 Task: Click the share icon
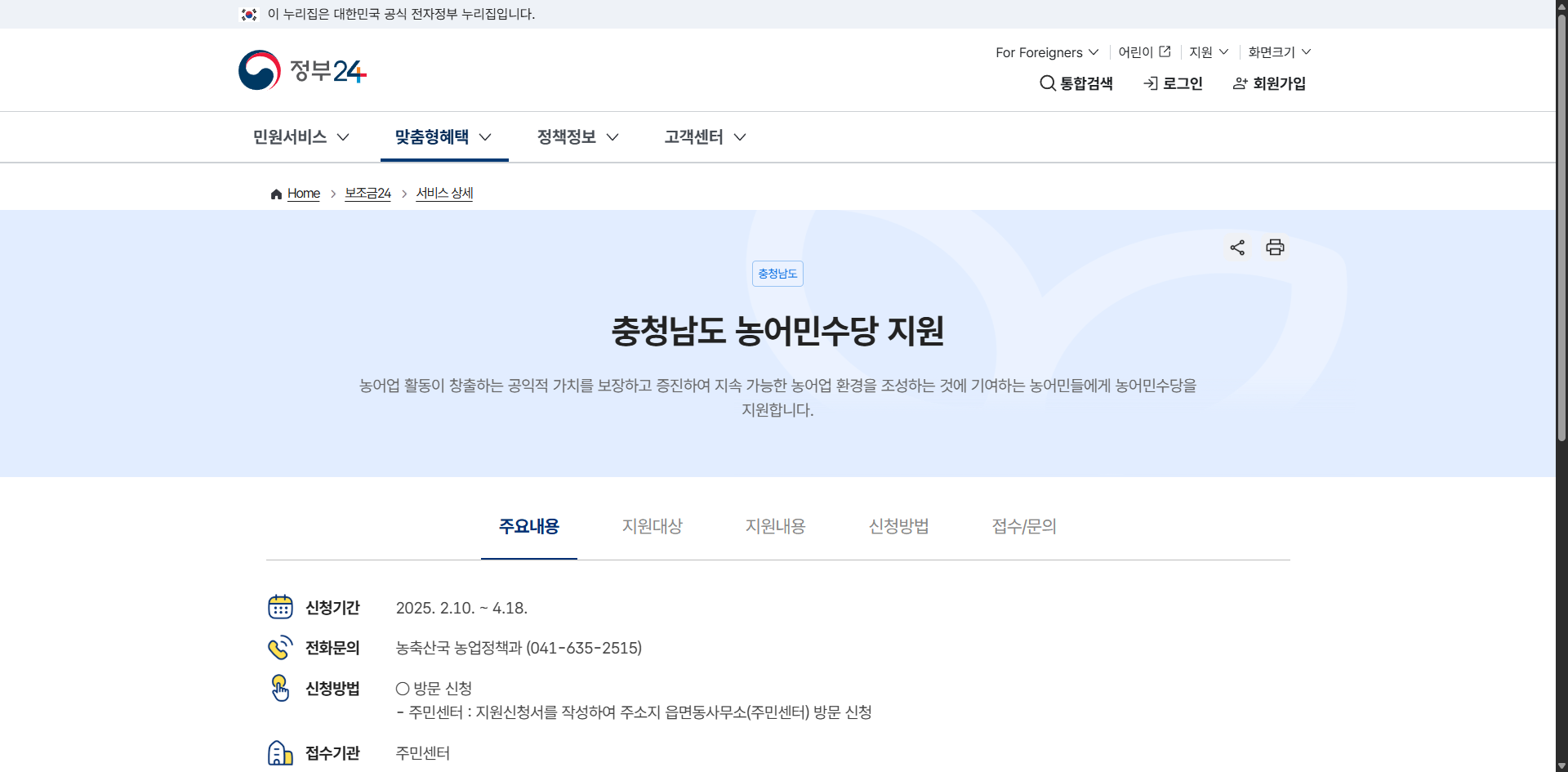click(x=1236, y=248)
